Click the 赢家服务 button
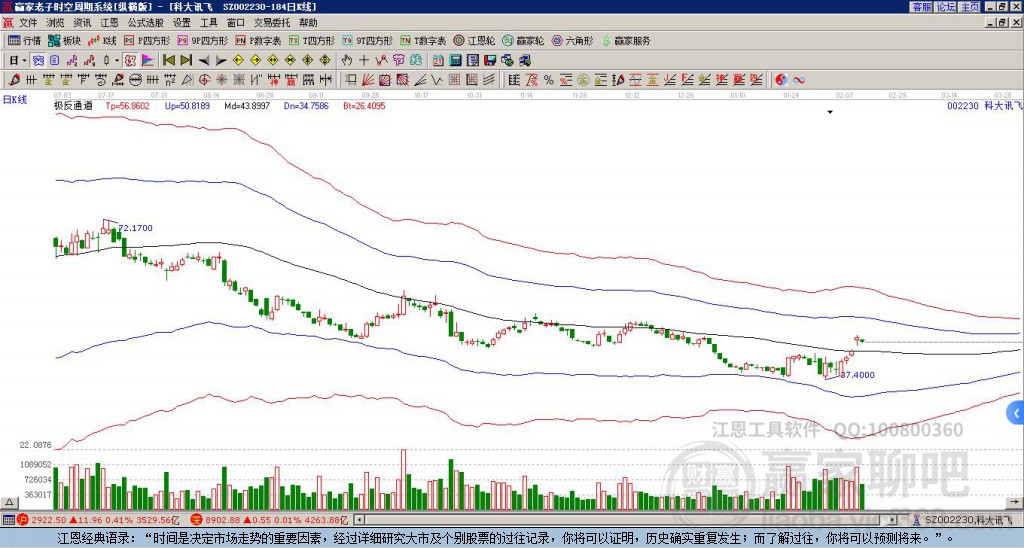The width and height of the screenshot is (1024, 548). point(626,41)
